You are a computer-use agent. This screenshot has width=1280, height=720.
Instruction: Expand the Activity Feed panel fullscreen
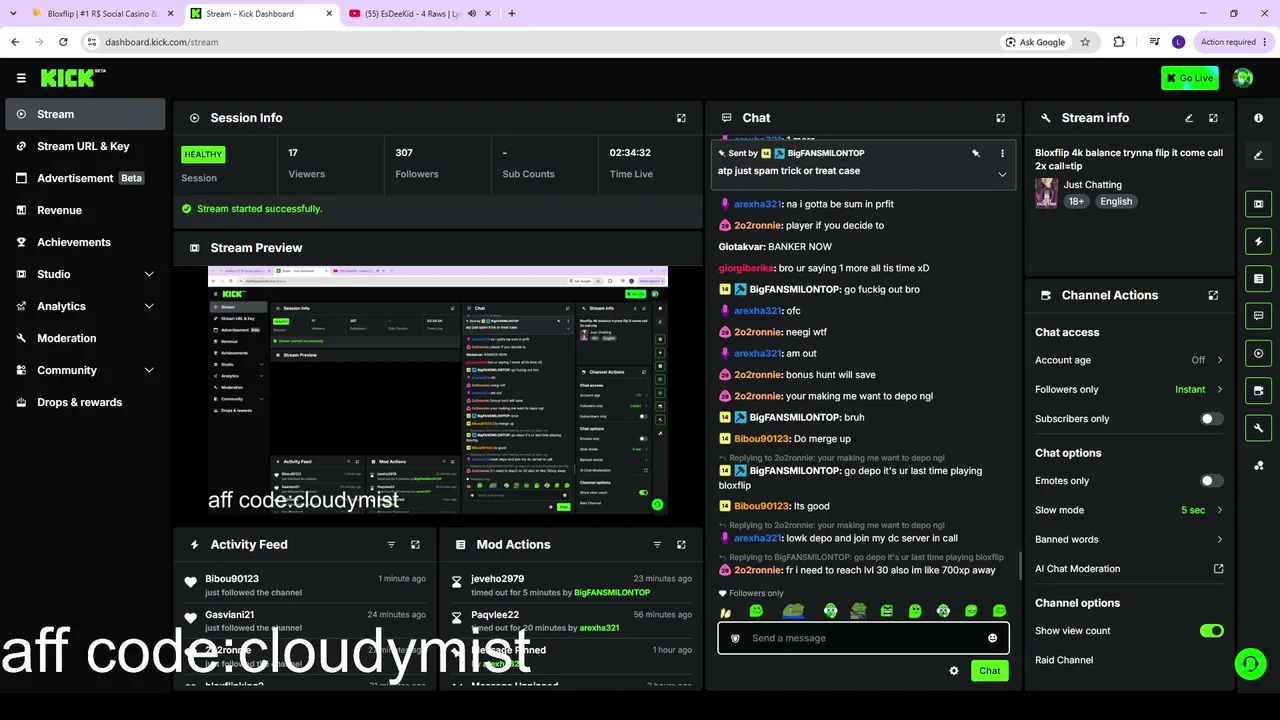[415, 545]
